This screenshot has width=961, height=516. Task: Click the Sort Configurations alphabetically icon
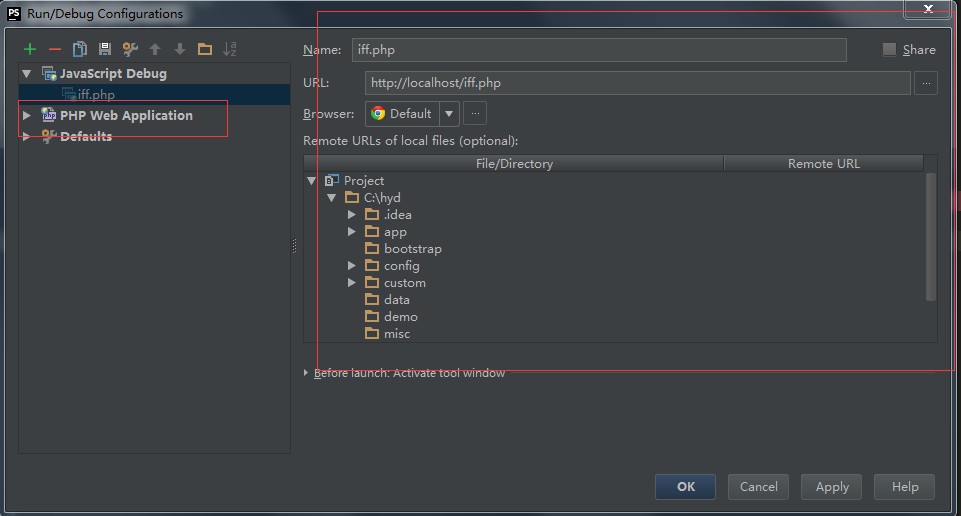coord(230,49)
